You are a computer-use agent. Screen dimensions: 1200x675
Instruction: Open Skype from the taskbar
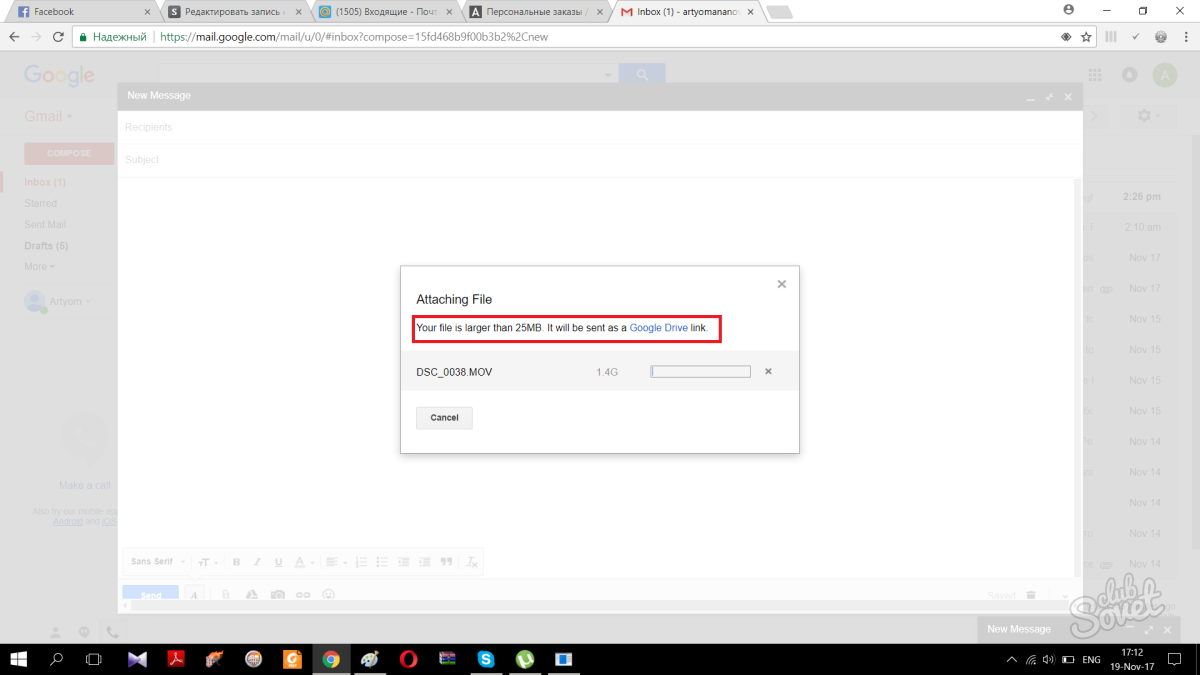click(486, 659)
